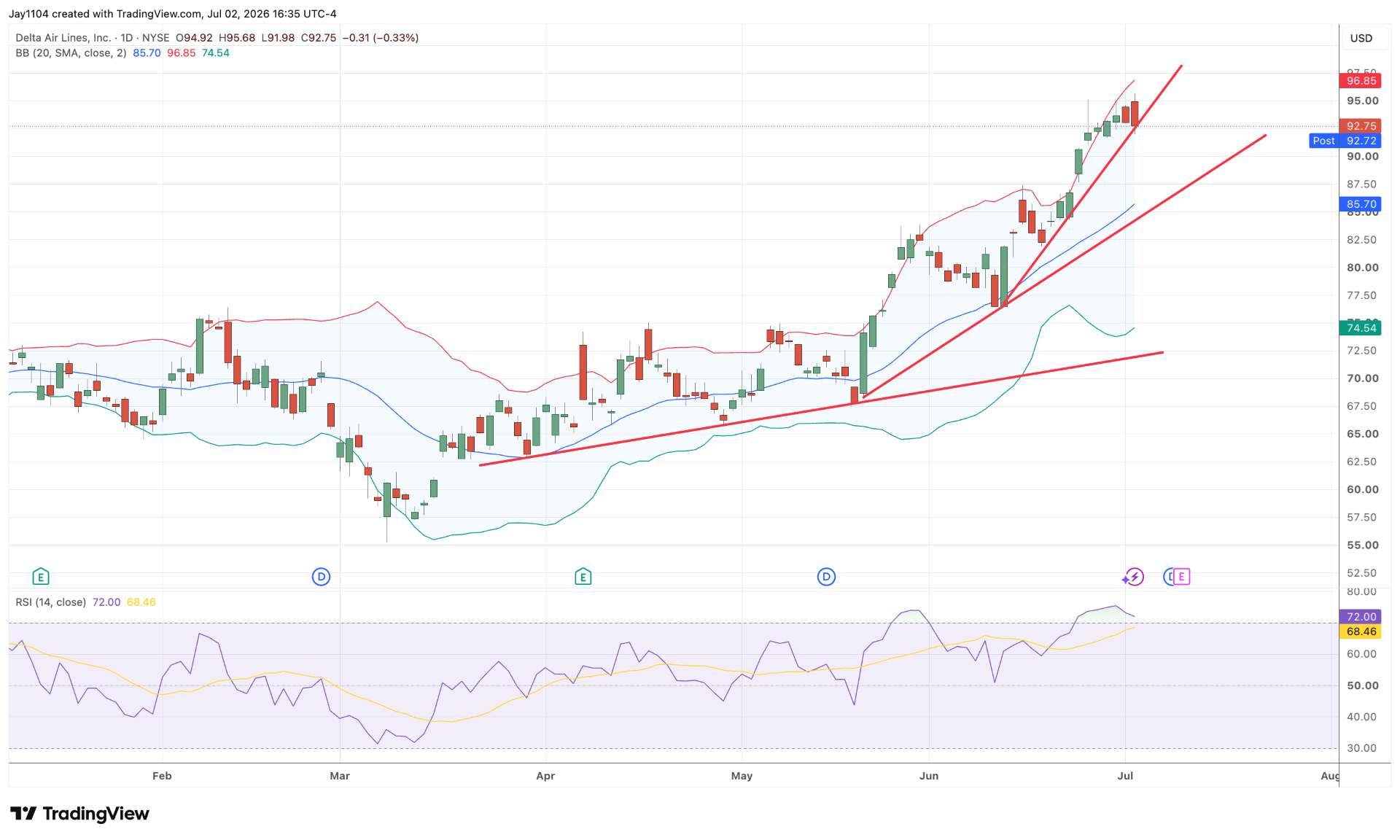The width and height of the screenshot is (1400, 840).
Task: Click the green earnings E marker before Feb
Action: click(x=41, y=577)
